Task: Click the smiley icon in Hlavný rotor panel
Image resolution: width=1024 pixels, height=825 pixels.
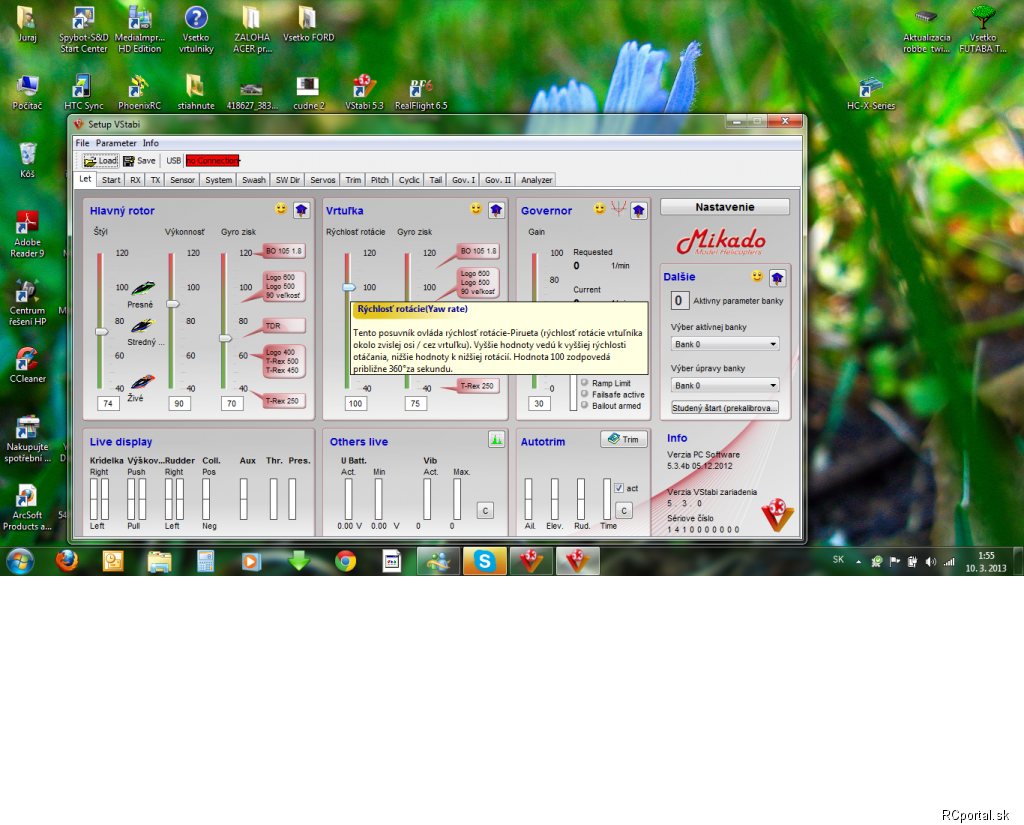Action: pyautogui.click(x=281, y=208)
